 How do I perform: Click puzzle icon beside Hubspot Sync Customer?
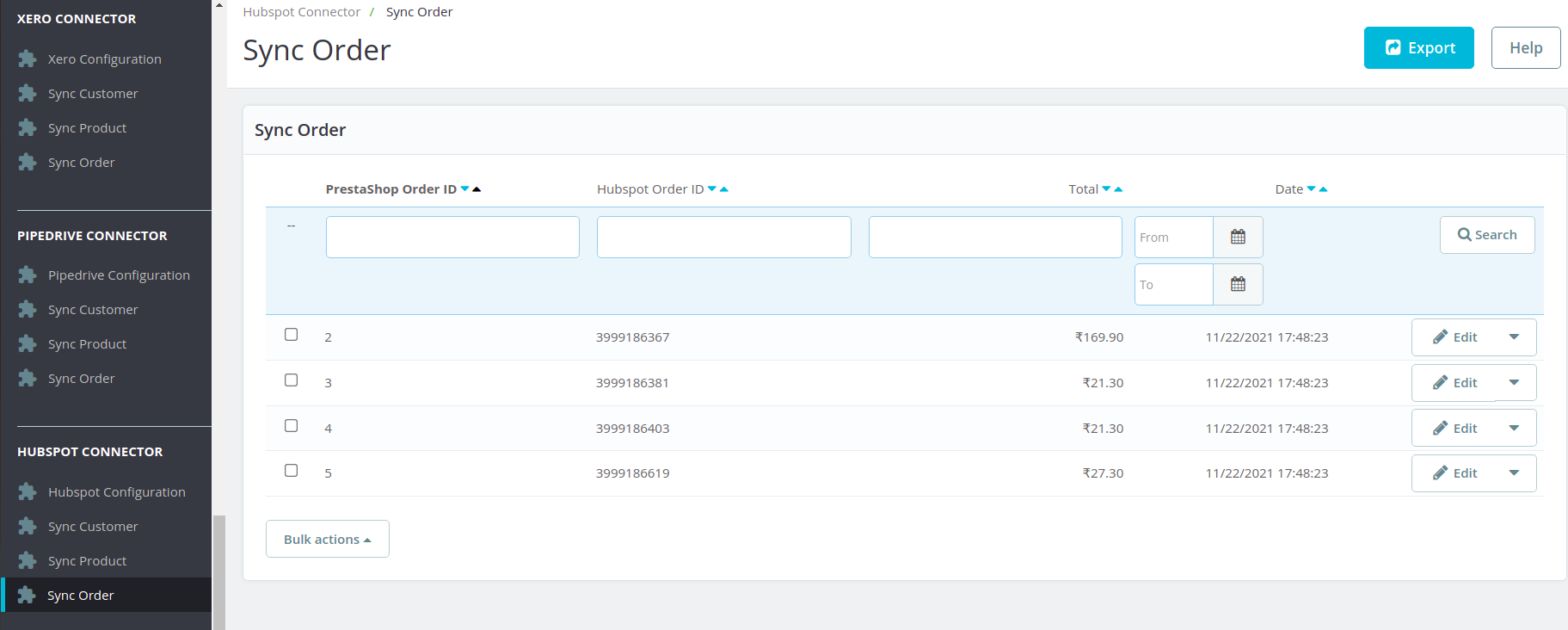pyautogui.click(x=28, y=526)
